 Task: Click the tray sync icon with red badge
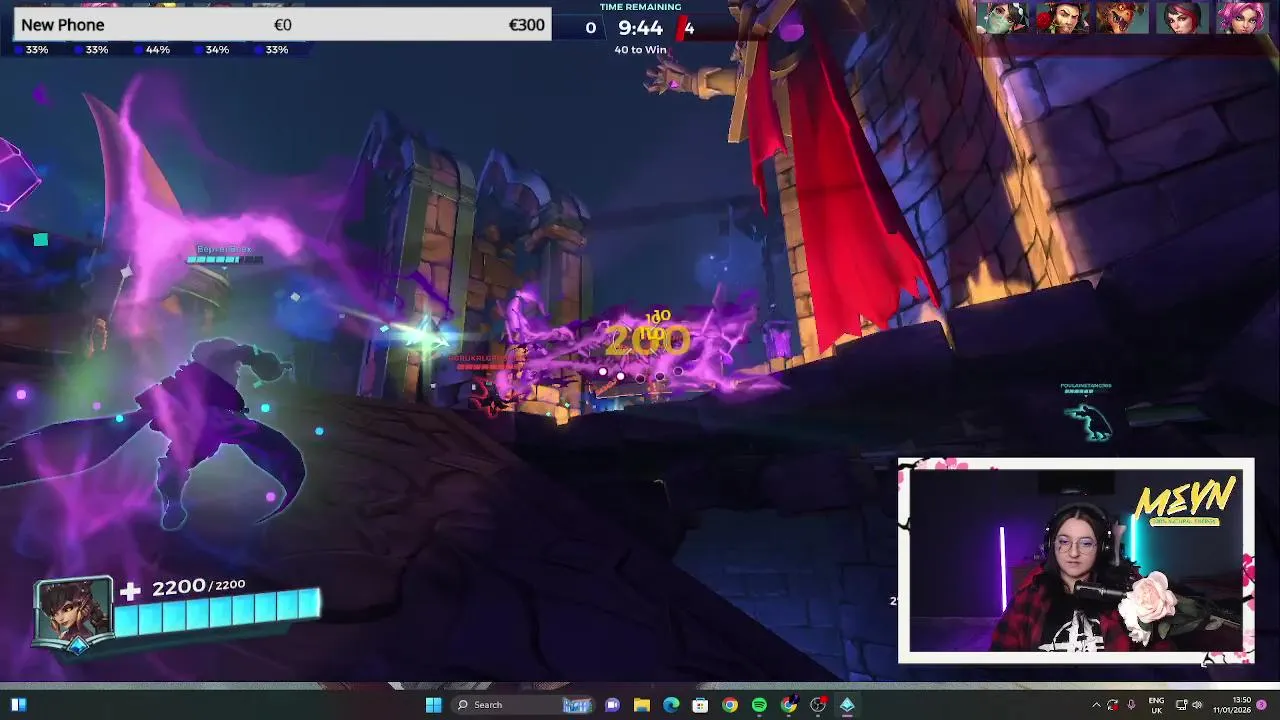click(x=1113, y=705)
